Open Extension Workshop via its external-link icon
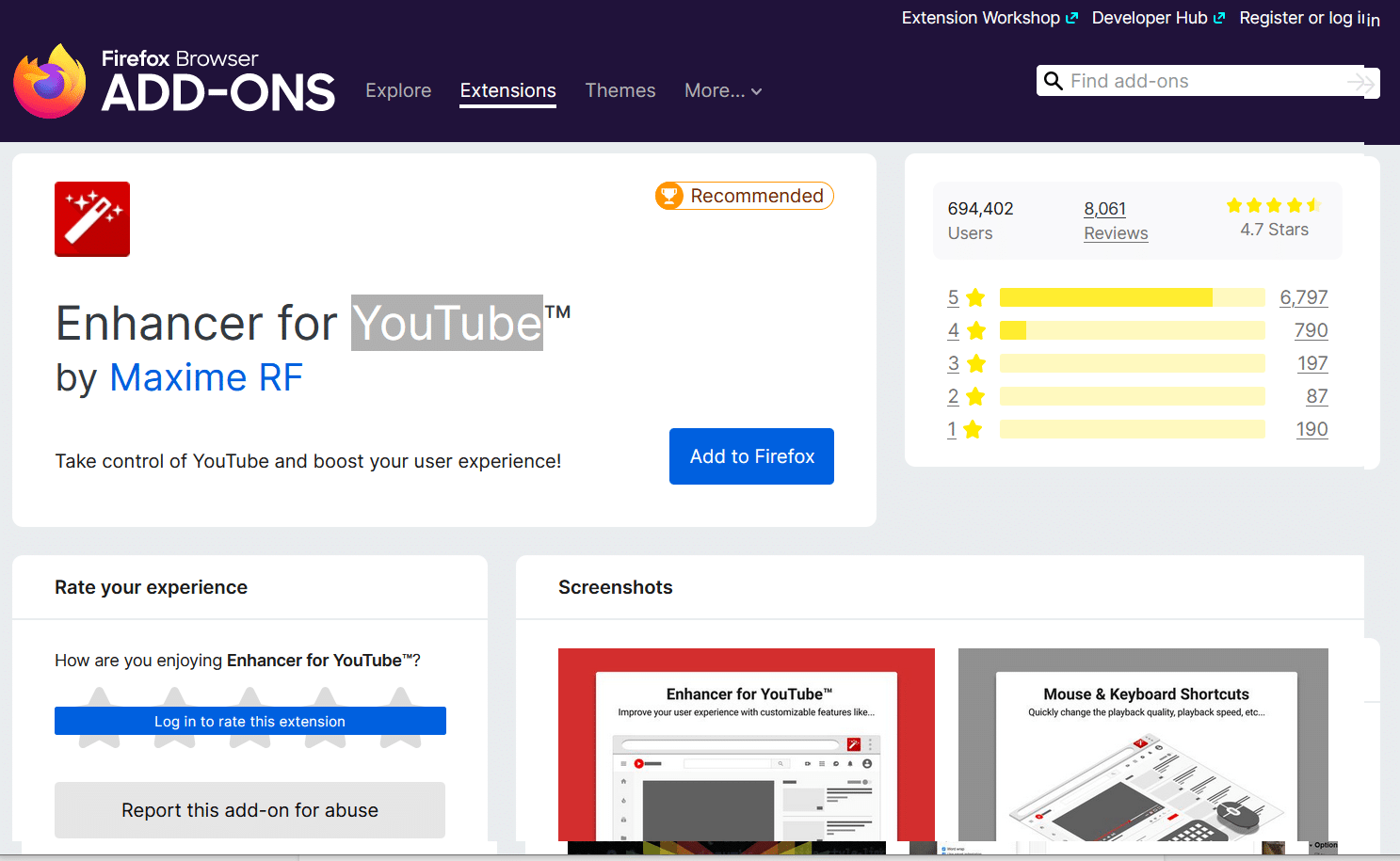Screen dimensions: 1400x861 click(1073, 17)
